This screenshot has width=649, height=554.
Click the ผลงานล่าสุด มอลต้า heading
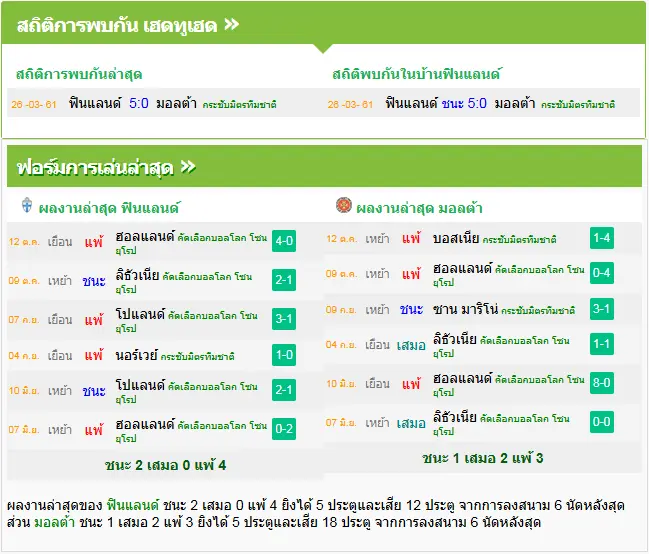pyautogui.click(x=419, y=208)
